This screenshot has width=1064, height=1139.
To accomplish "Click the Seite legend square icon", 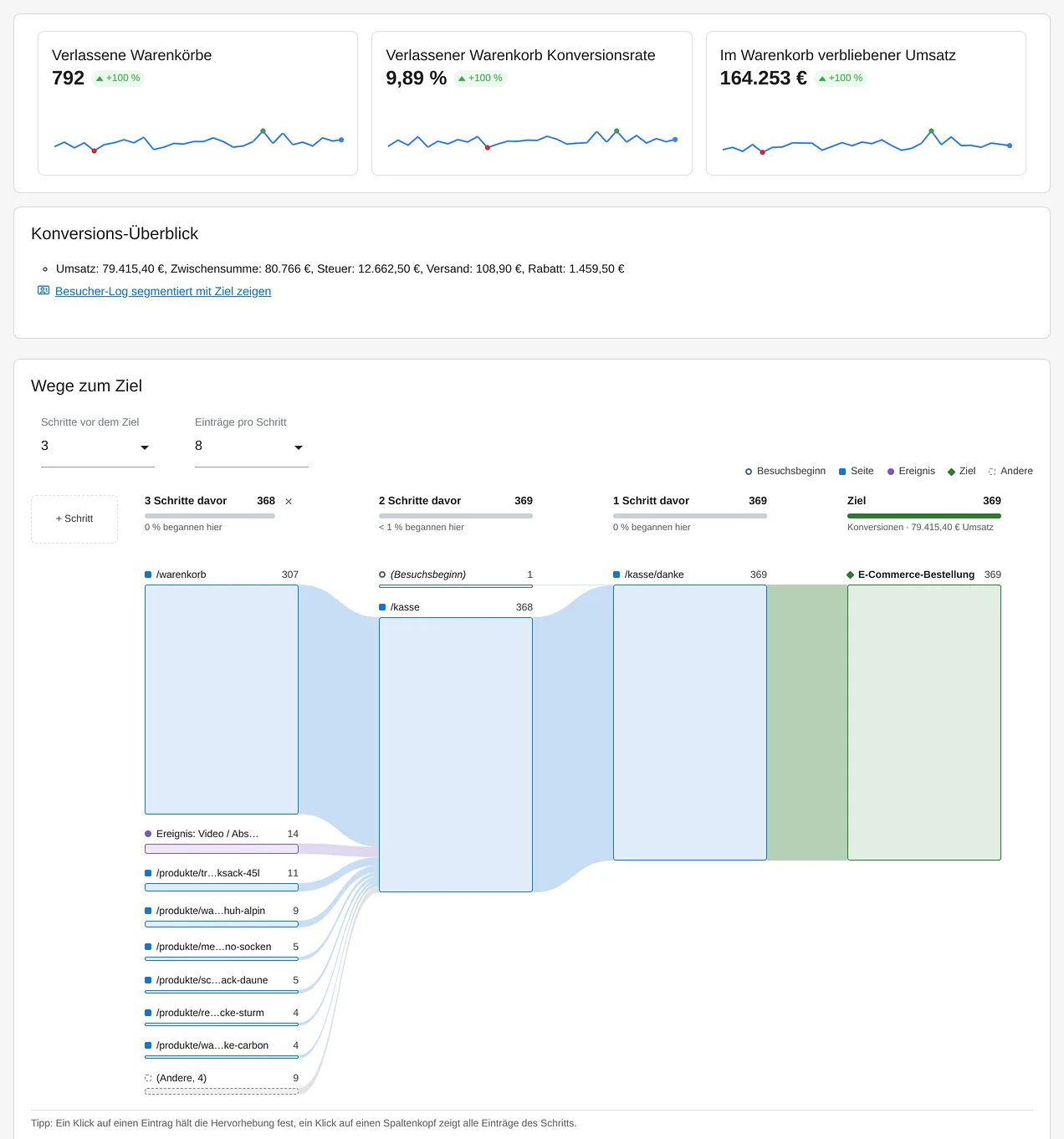I will coord(842,472).
